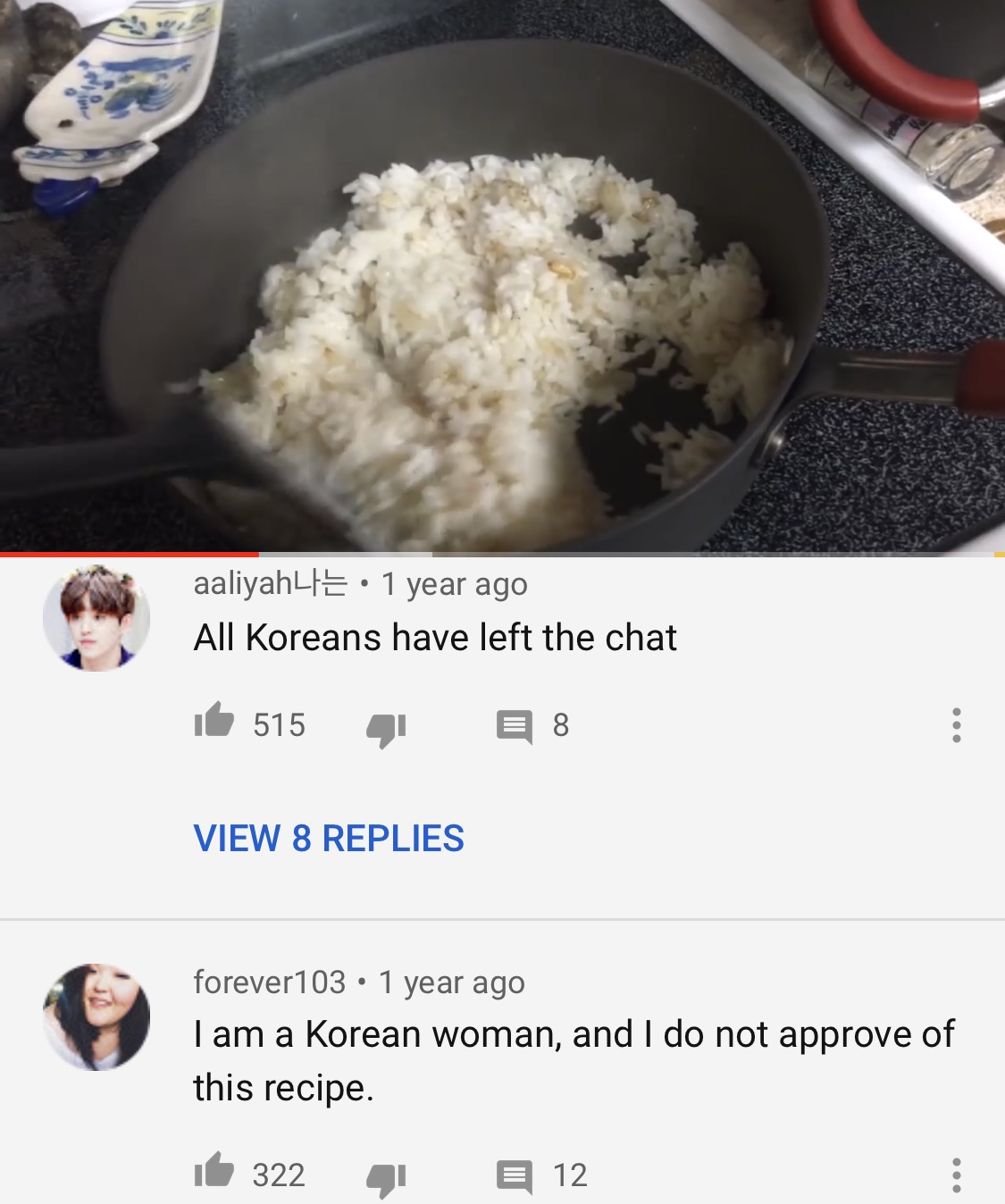Viewport: 1005px width, 1204px height.
Task: Open aaliyah나는 channel name
Action: pyautogui.click(x=271, y=584)
